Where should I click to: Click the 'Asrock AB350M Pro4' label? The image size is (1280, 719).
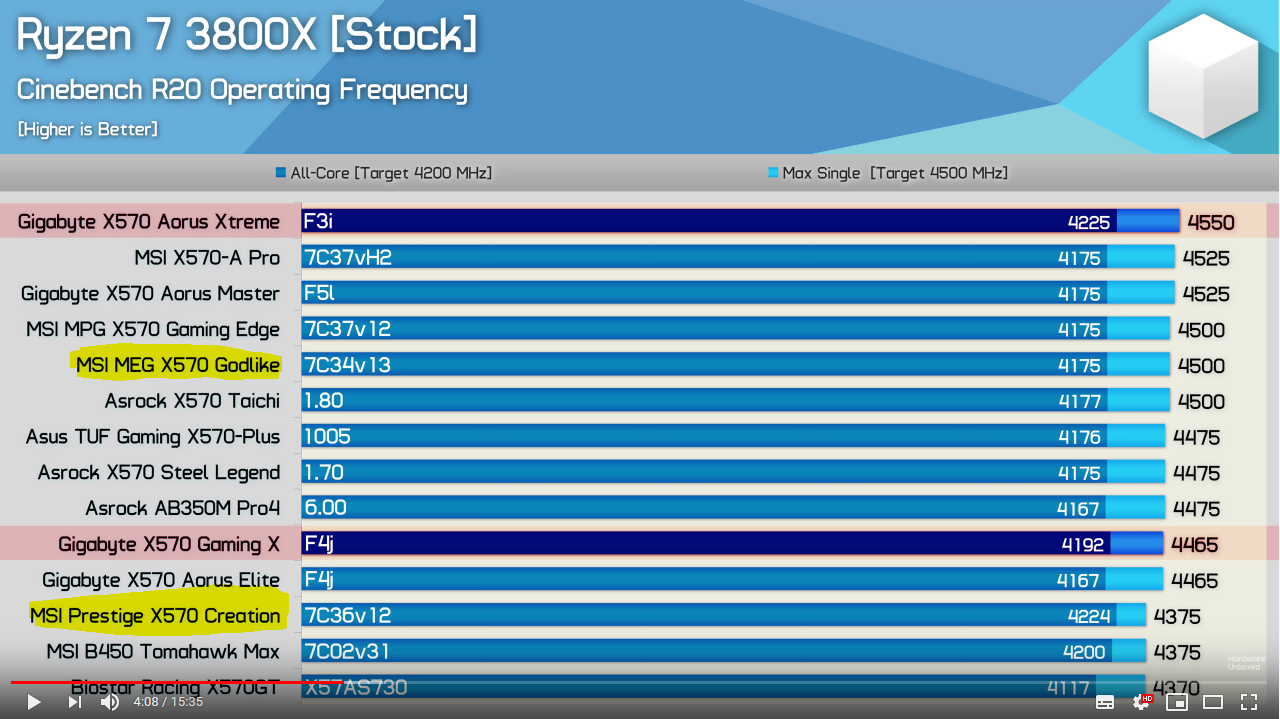[x=183, y=508]
